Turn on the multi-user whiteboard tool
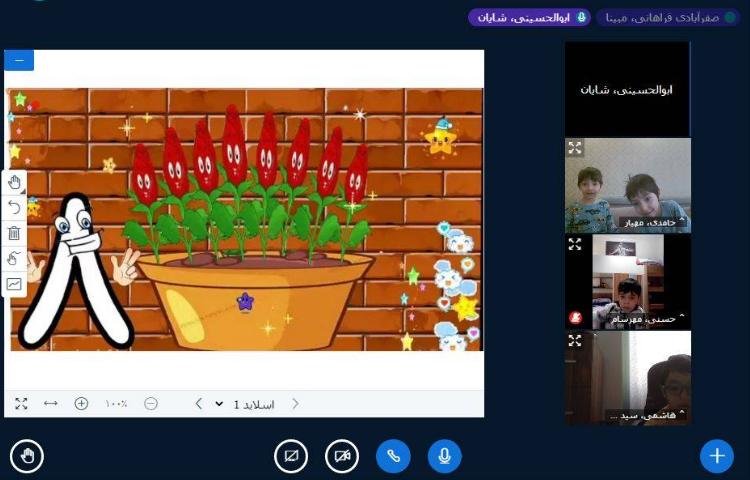750x480 pixels. 14,284
